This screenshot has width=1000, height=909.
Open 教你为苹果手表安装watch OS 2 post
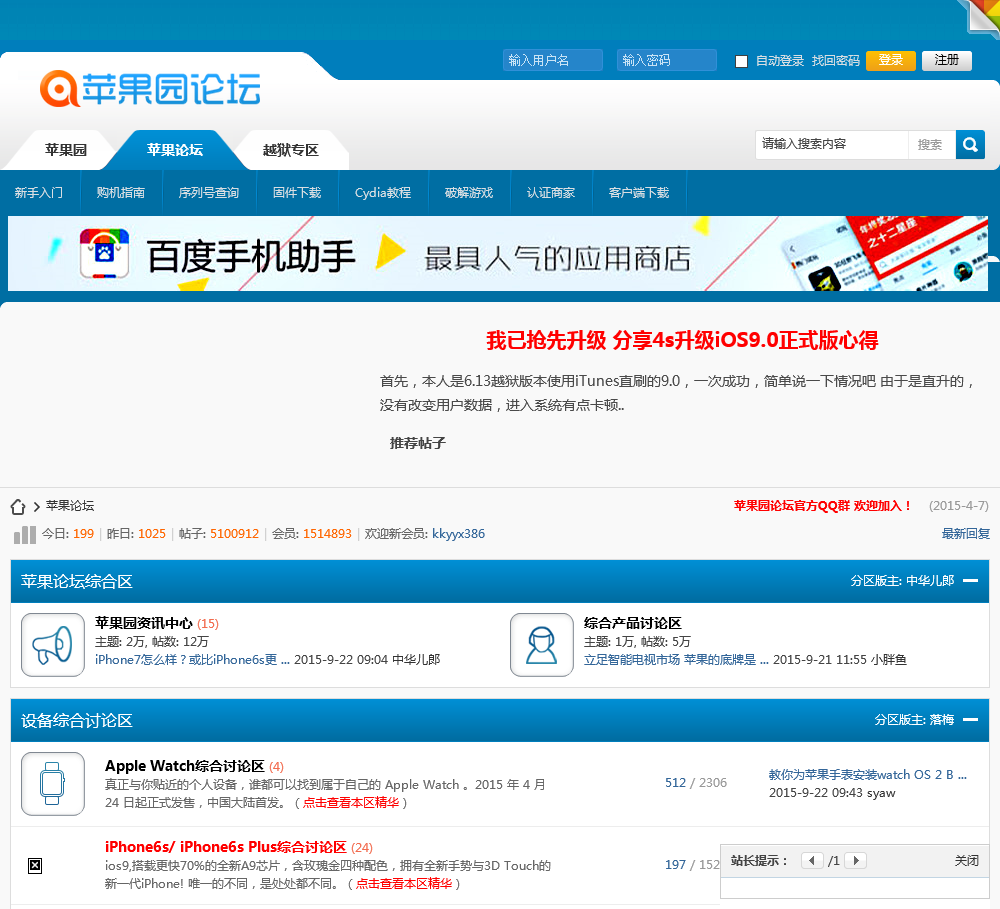(867, 775)
